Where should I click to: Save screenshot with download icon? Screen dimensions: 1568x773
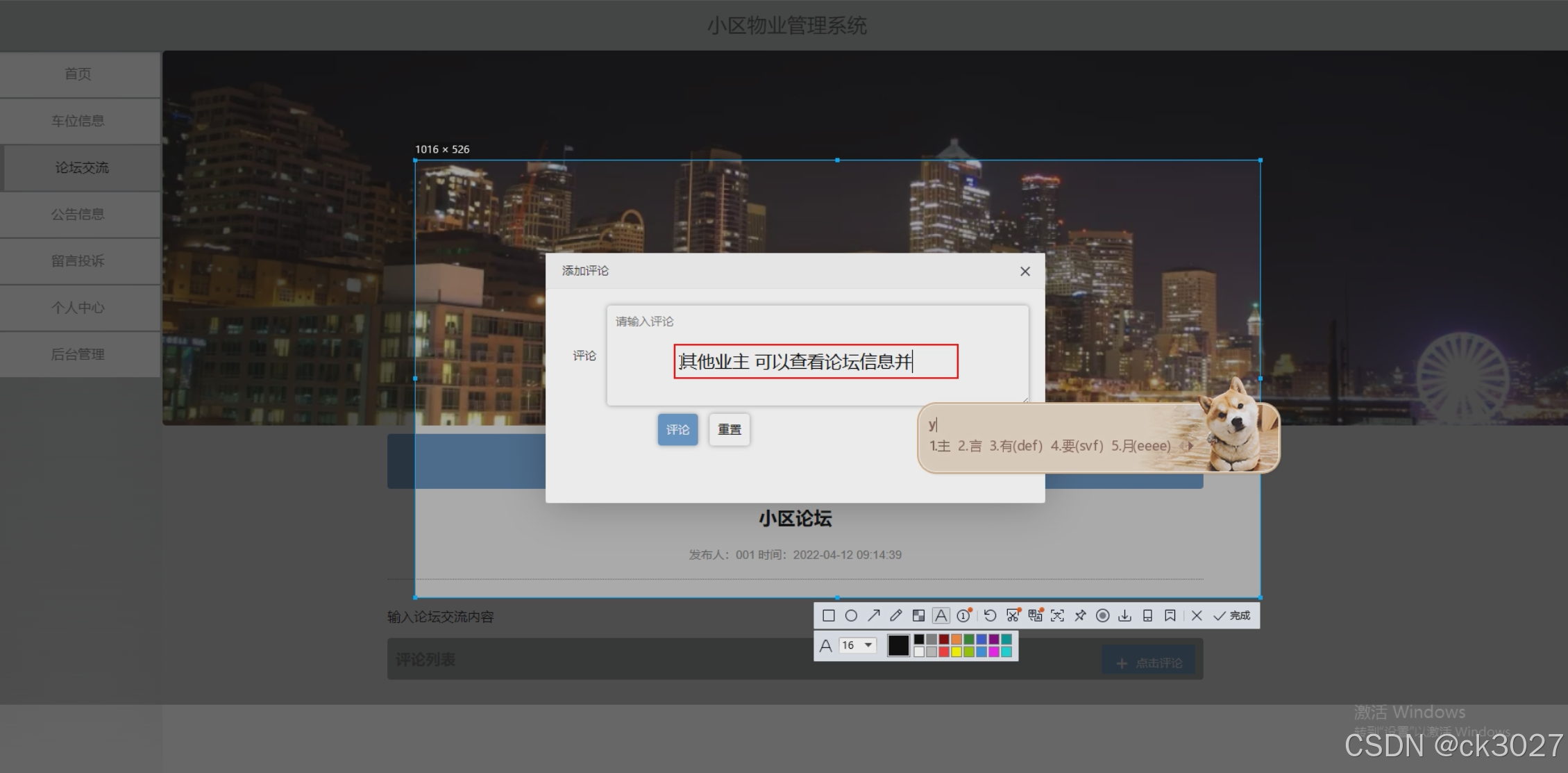[x=1125, y=615]
